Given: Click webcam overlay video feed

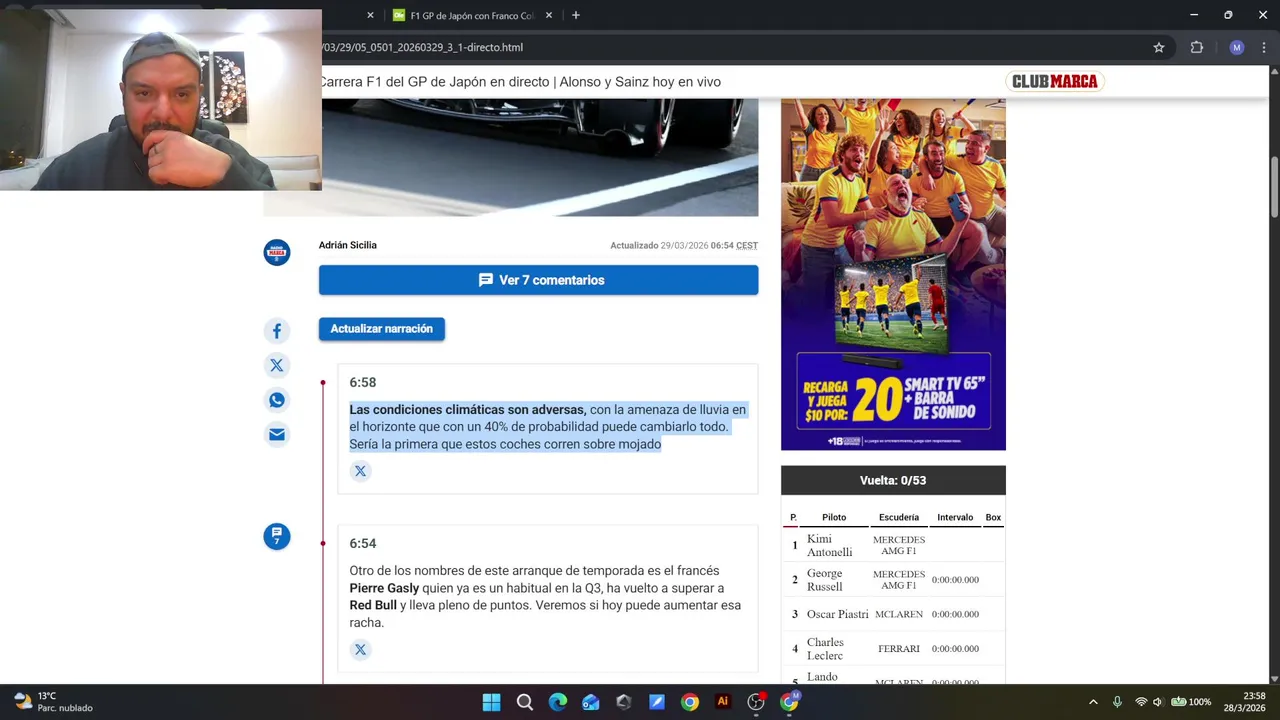Looking at the screenshot, I should 161,100.
